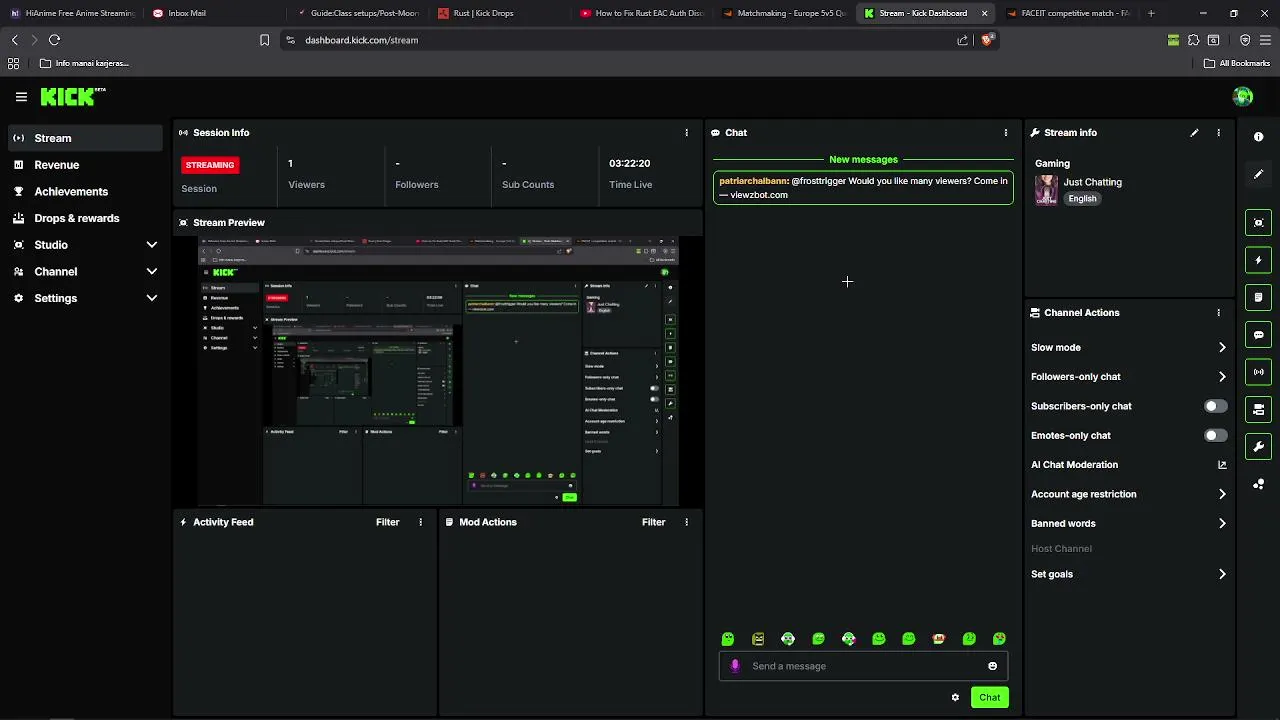The width and height of the screenshot is (1280, 720).
Task: Open Account age restriction options arrow
Action: coord(1222,494)
